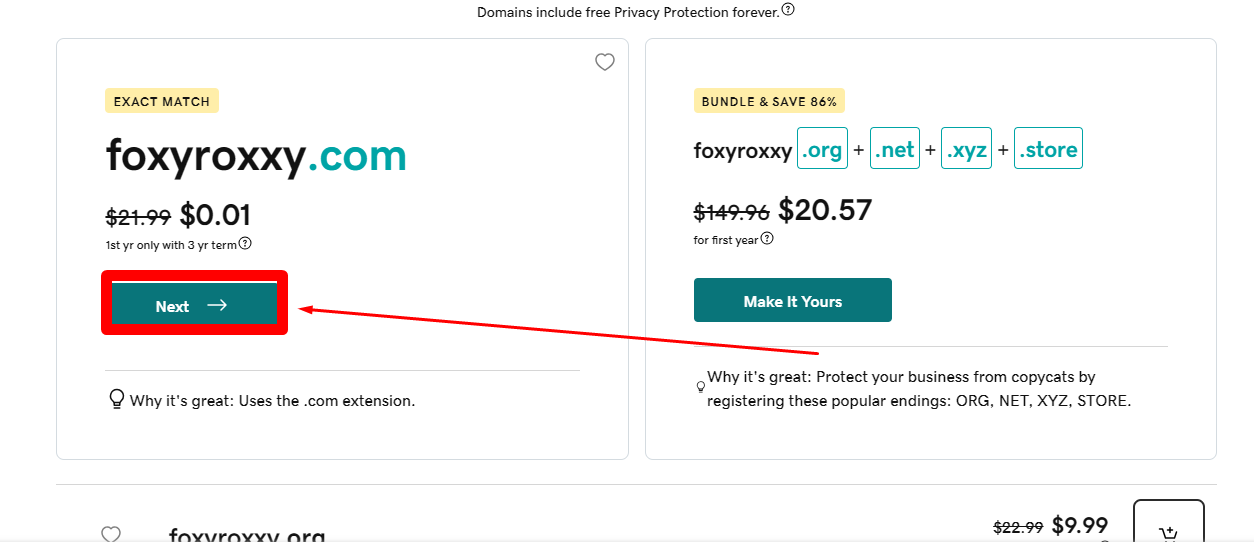Click the BUNDLE & SAVE 86% badge

[770, 101]
